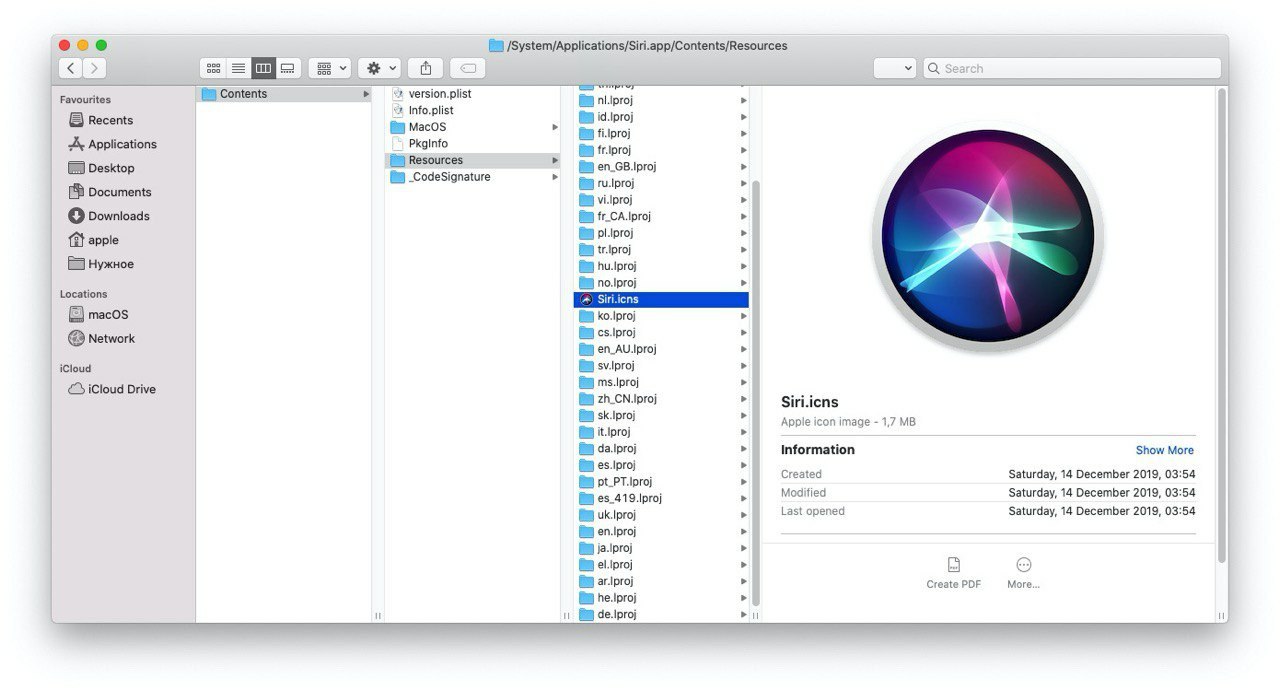
Task: Expand the arrow beside uk.lproj
Action: (743, 515)
